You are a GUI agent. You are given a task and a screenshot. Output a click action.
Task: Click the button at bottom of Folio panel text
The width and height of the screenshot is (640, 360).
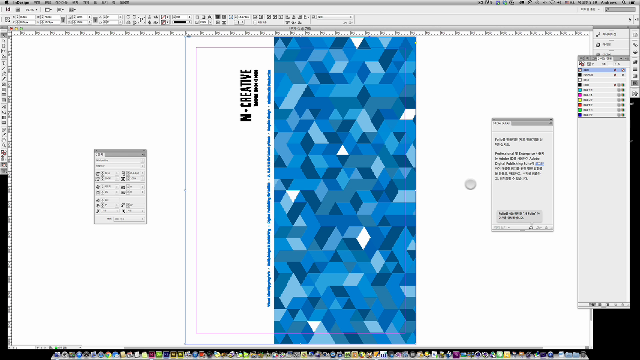519,216
